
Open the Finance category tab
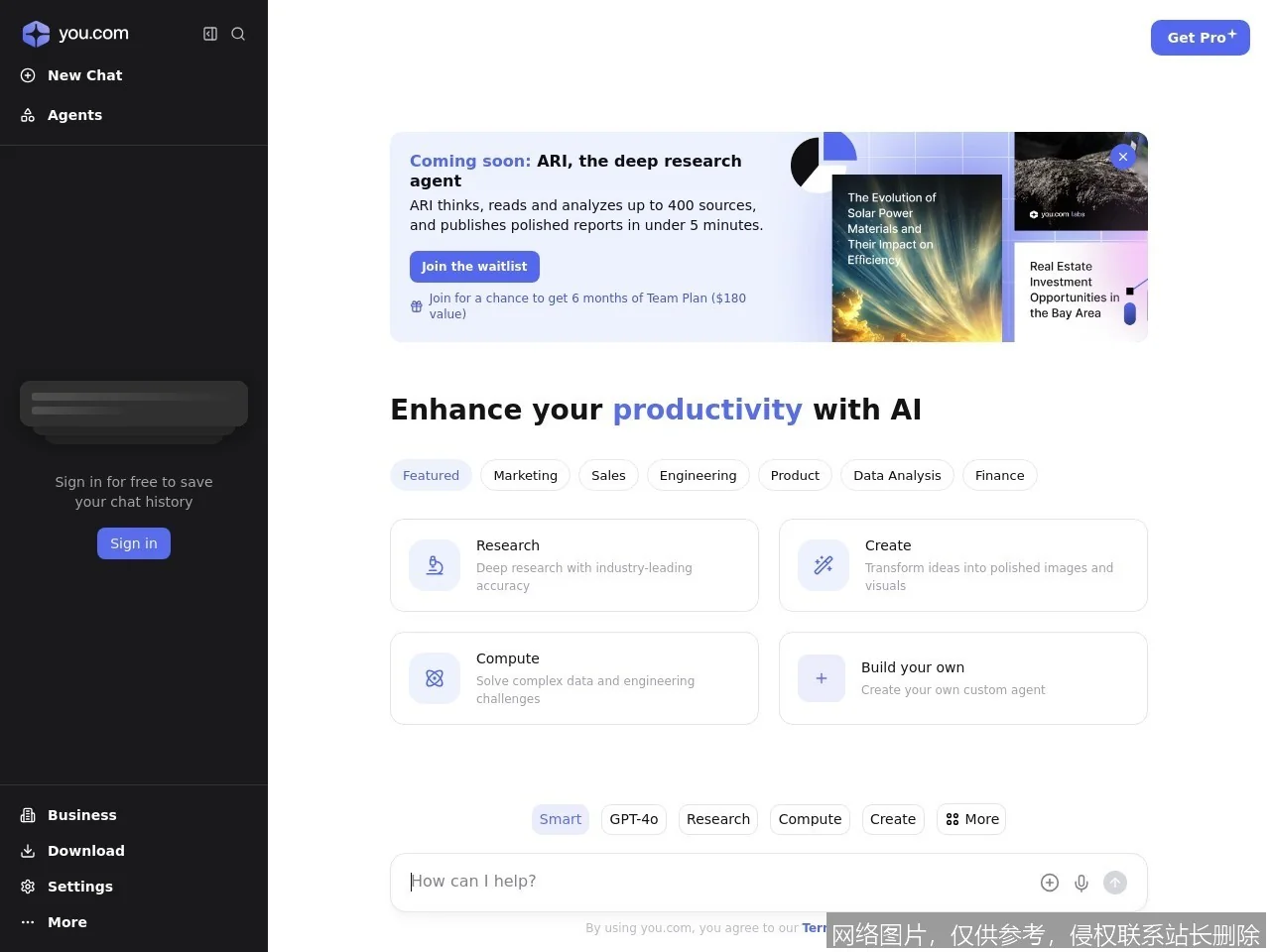tap(999, 475)
